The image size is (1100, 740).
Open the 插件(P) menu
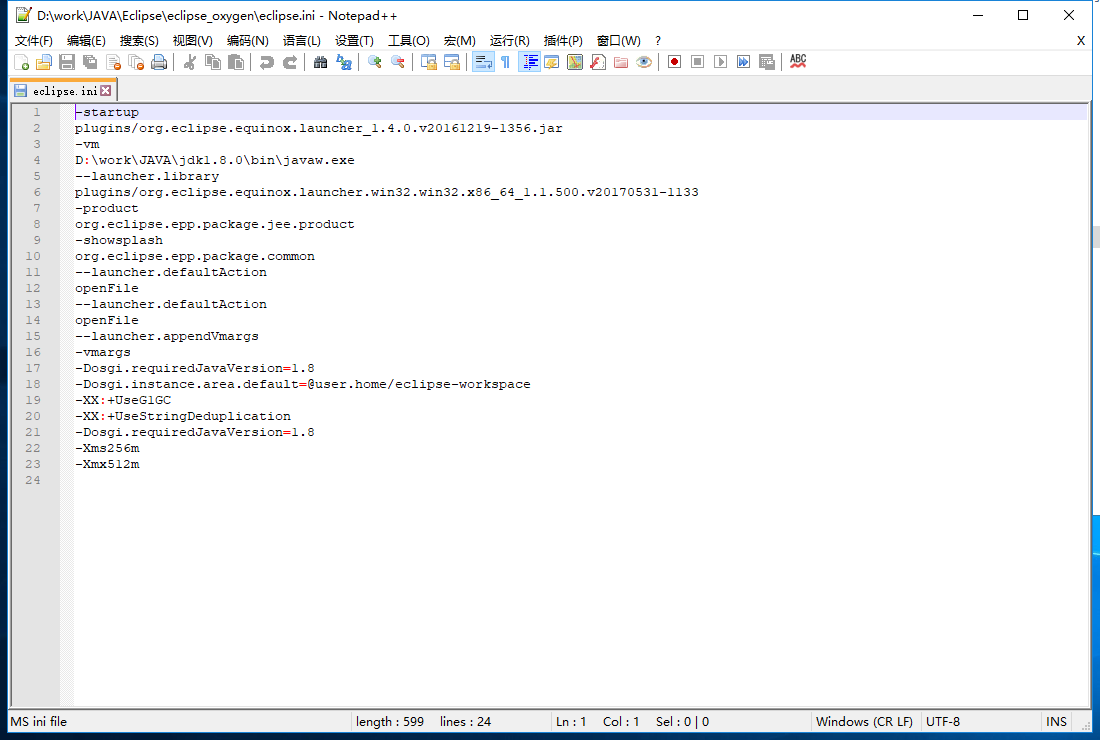[x=563, y=41]
